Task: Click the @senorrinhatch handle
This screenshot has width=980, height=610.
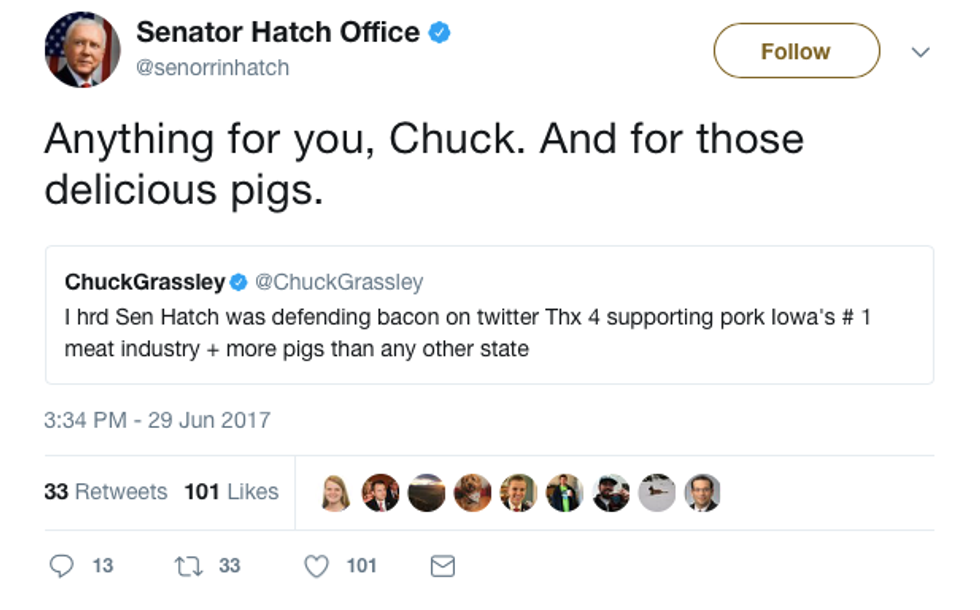Action: [212, 67]
